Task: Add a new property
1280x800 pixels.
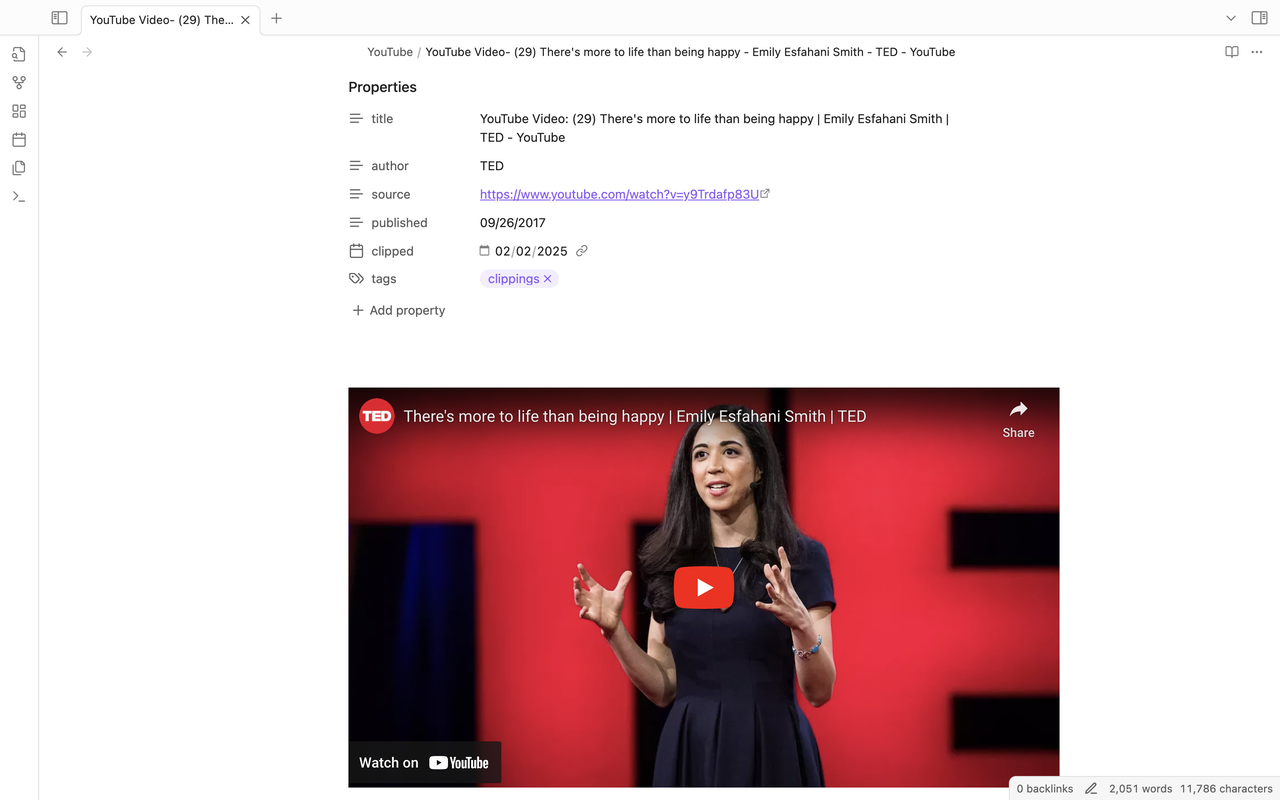Action: 399,310
